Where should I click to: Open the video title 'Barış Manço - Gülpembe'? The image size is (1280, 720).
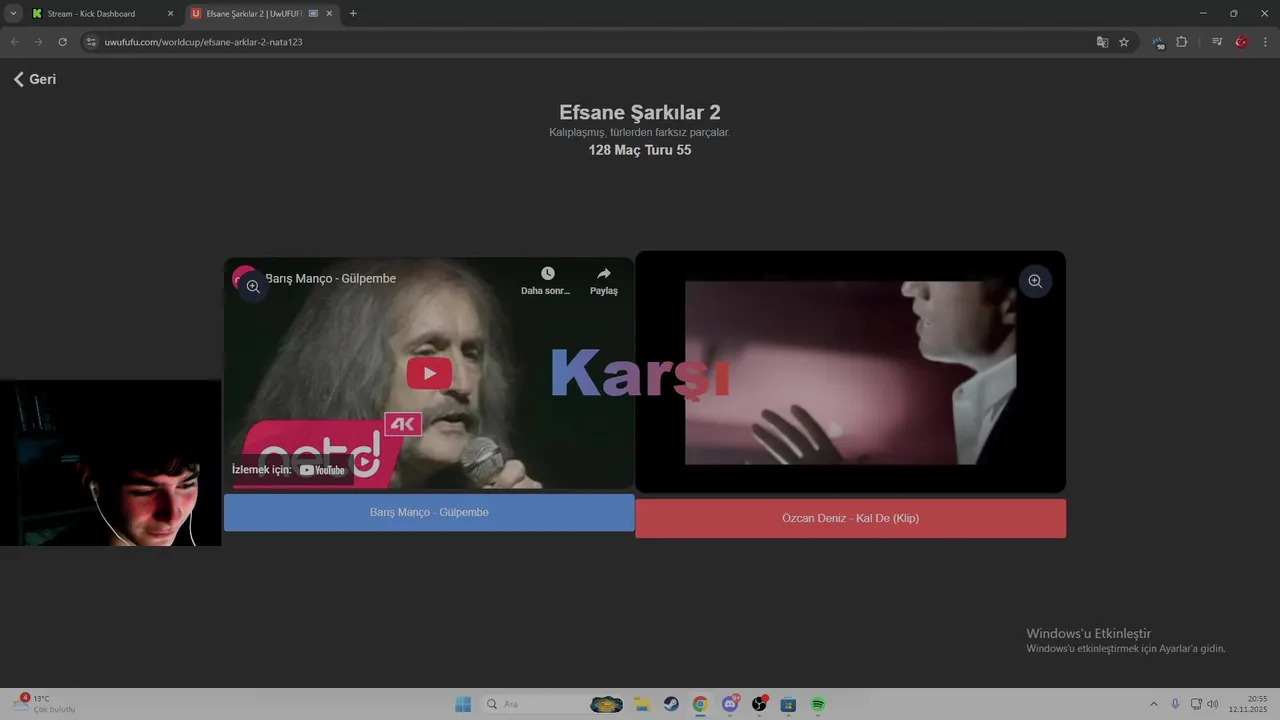(x=331, y=278)
